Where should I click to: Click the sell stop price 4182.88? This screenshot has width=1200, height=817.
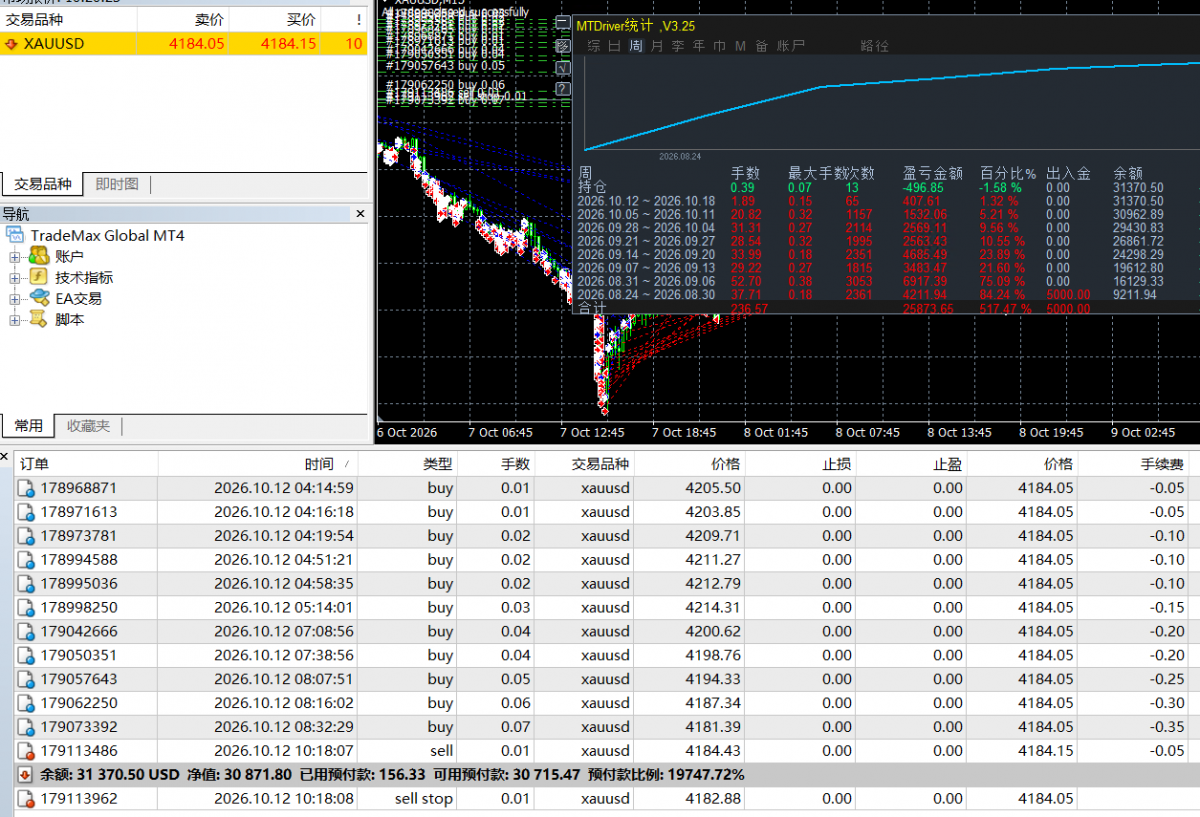point(713,799)
